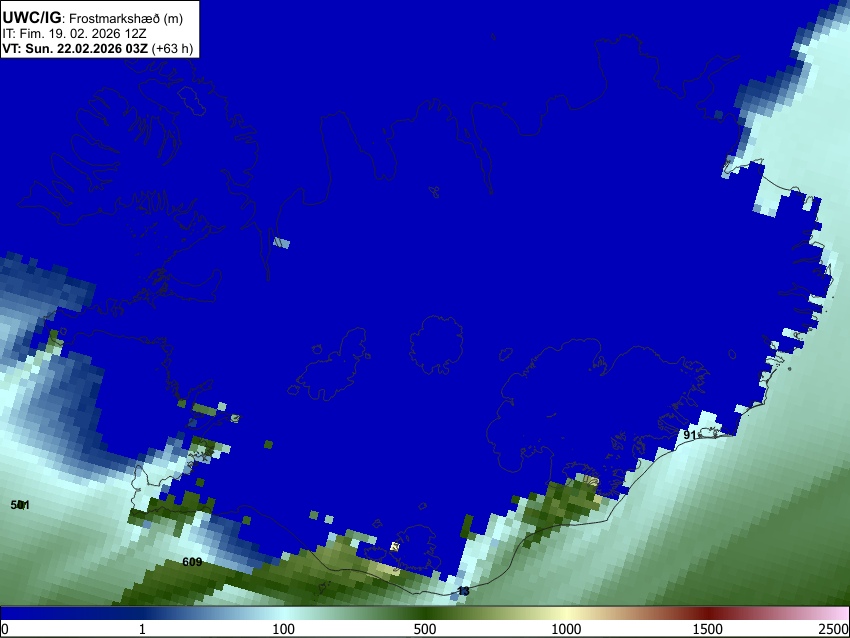This screenshot has width=850, height=638.
Task: Click the map value label '13'
Action: (463, 591)
